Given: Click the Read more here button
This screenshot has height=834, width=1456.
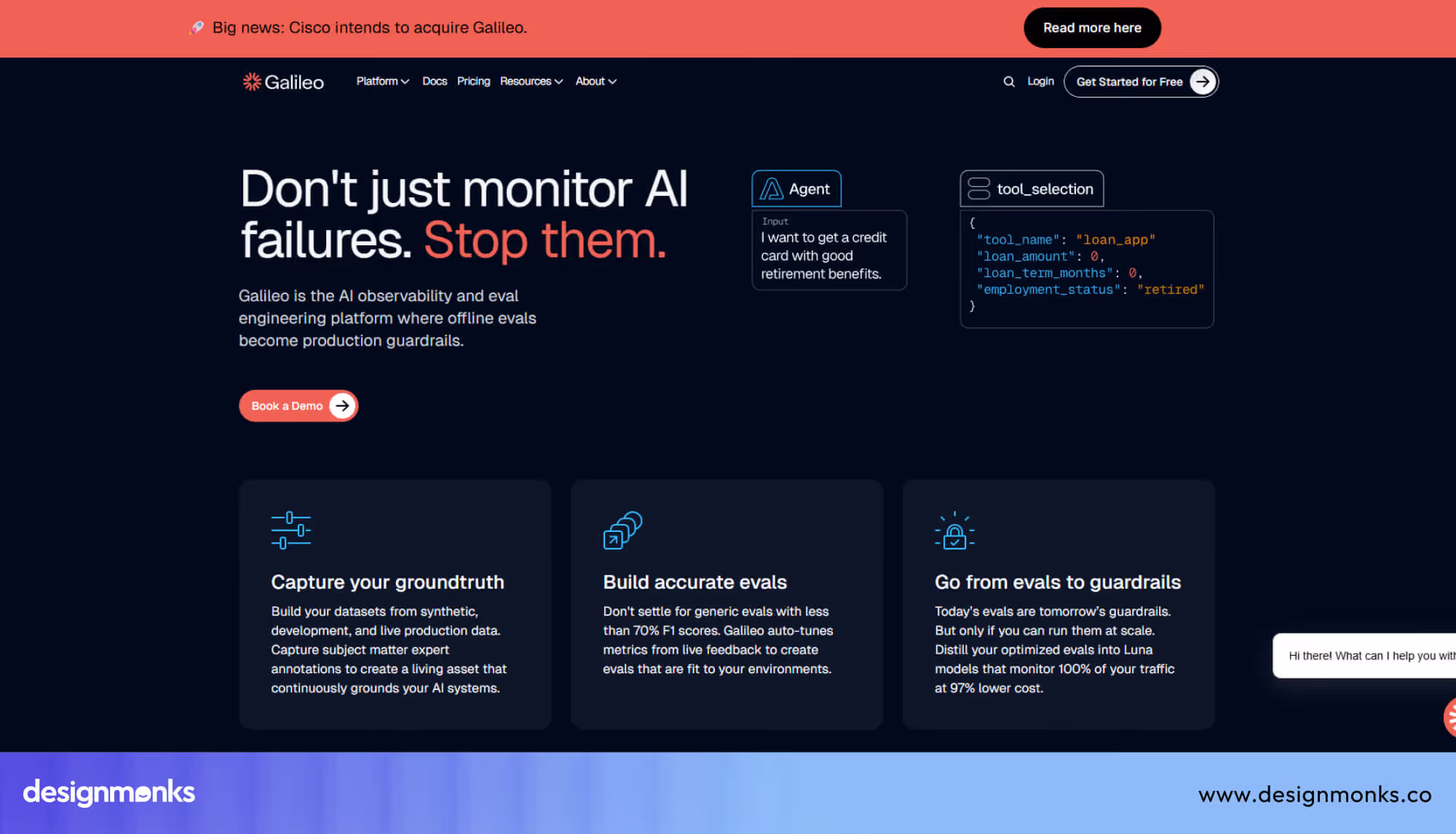Looking at the screenshot, I should click(x=1092, y=28).
